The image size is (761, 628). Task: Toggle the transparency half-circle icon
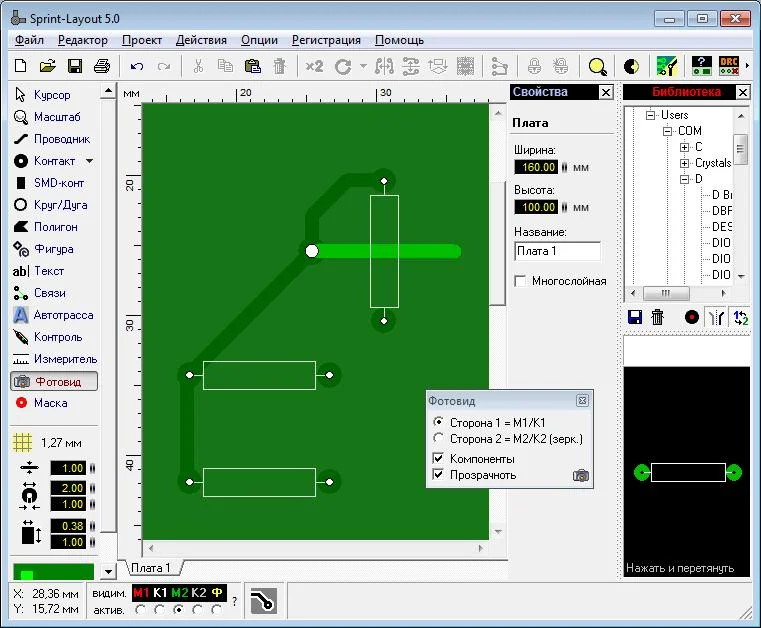coord(631,66)
